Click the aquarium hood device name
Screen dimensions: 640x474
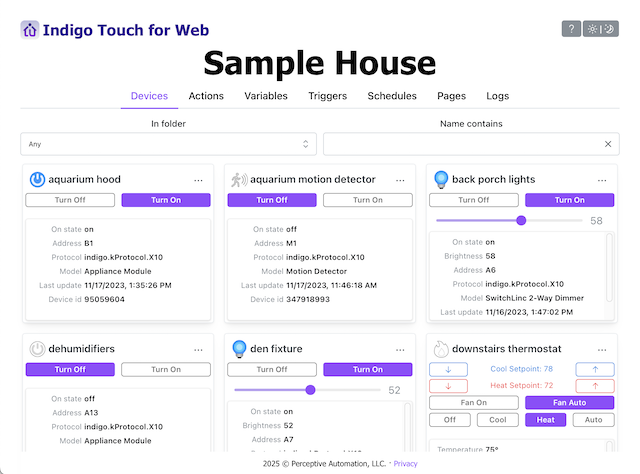(84, 179)
